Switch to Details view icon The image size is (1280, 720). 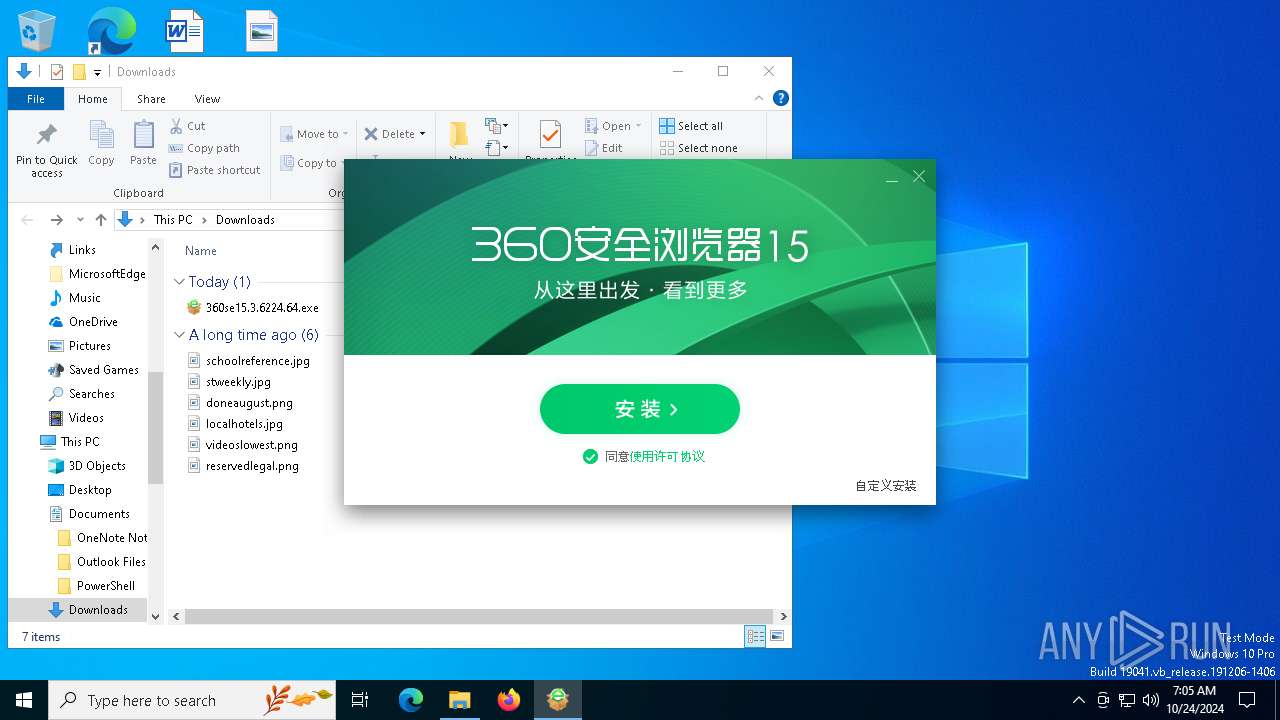[x=756, y=636]
